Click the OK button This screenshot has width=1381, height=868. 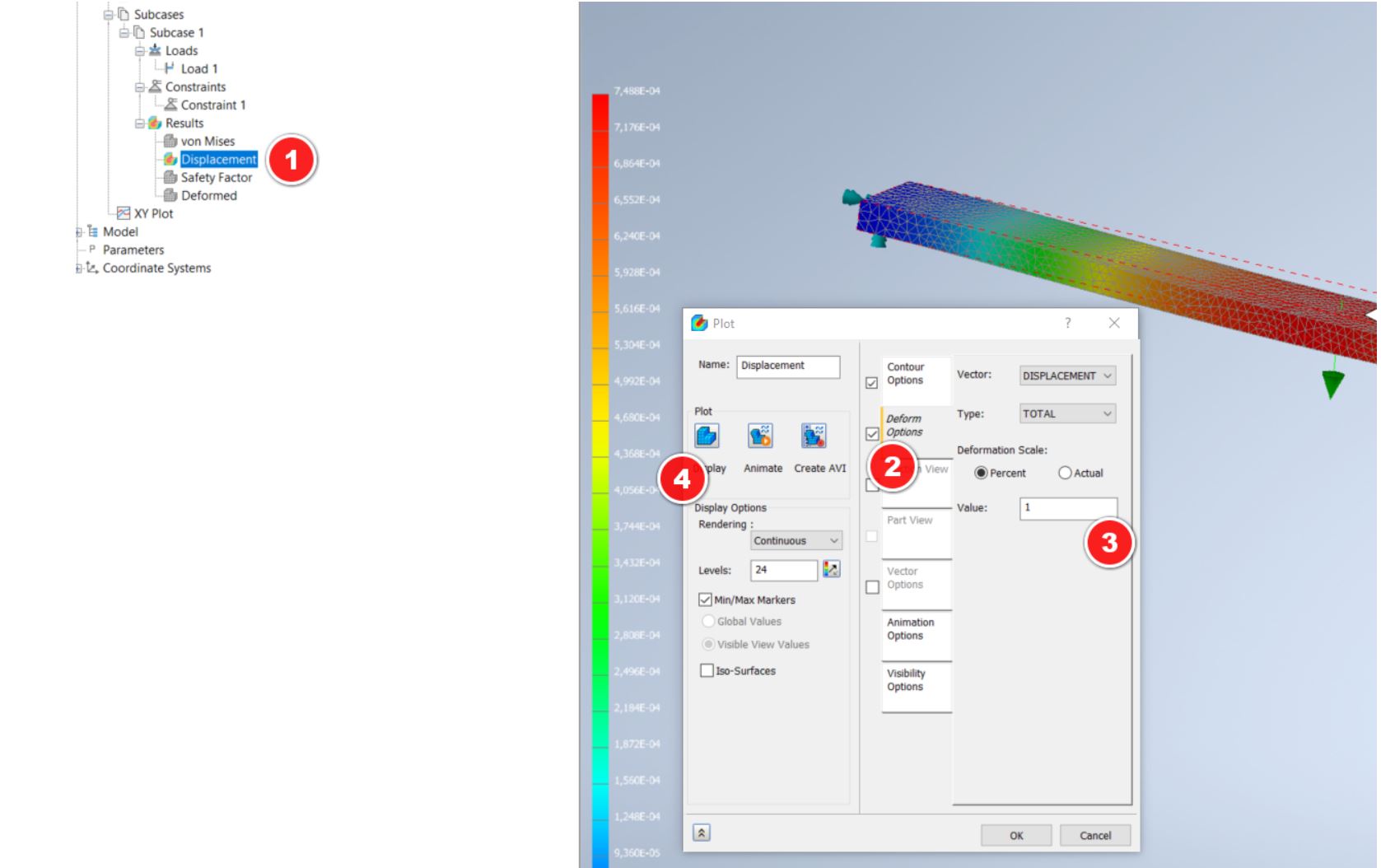click(x=1016, y=835)
